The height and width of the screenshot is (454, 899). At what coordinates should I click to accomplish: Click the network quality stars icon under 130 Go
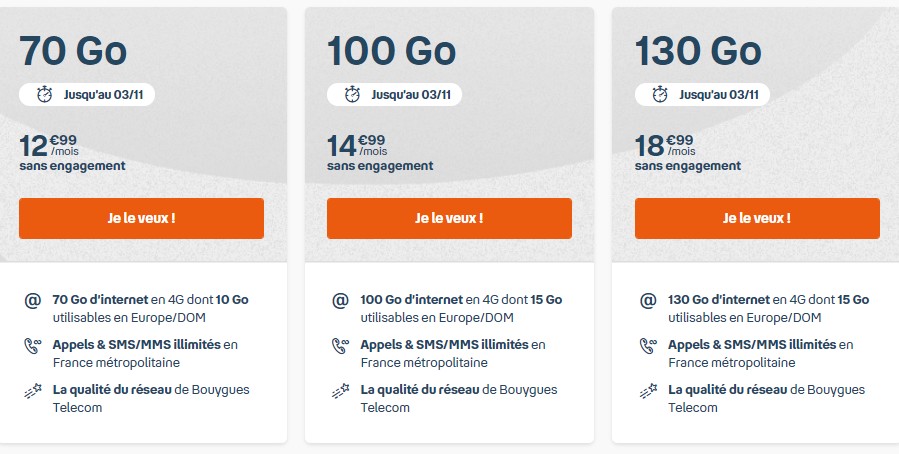pyautogui.click(x=648, y=391)
